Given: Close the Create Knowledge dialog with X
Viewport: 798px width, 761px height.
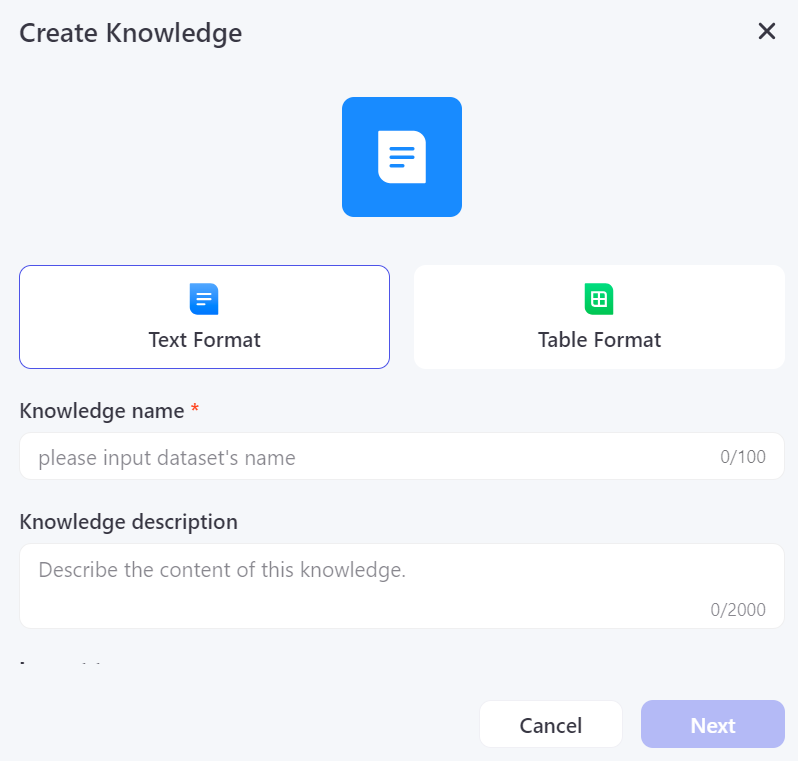Looking at the screenshot, I should (x=767, y=31).
